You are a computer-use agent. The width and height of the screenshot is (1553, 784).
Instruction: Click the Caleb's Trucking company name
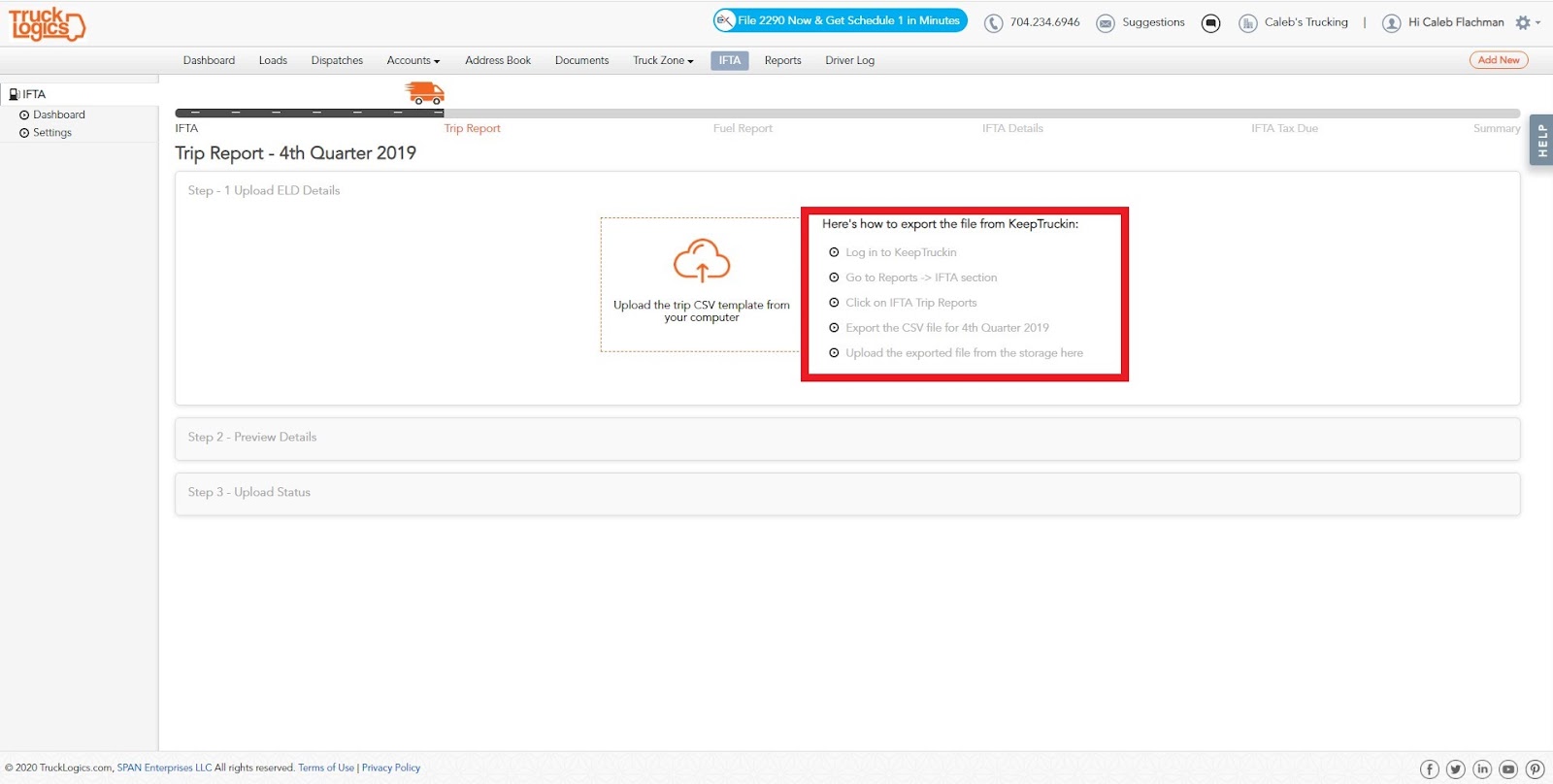tap(1306, 22)
